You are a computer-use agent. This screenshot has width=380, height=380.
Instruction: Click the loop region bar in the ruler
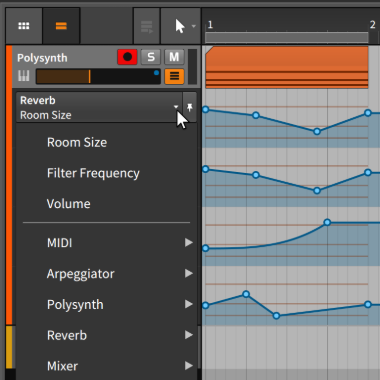pyautogui.click(x=287, y=37)
